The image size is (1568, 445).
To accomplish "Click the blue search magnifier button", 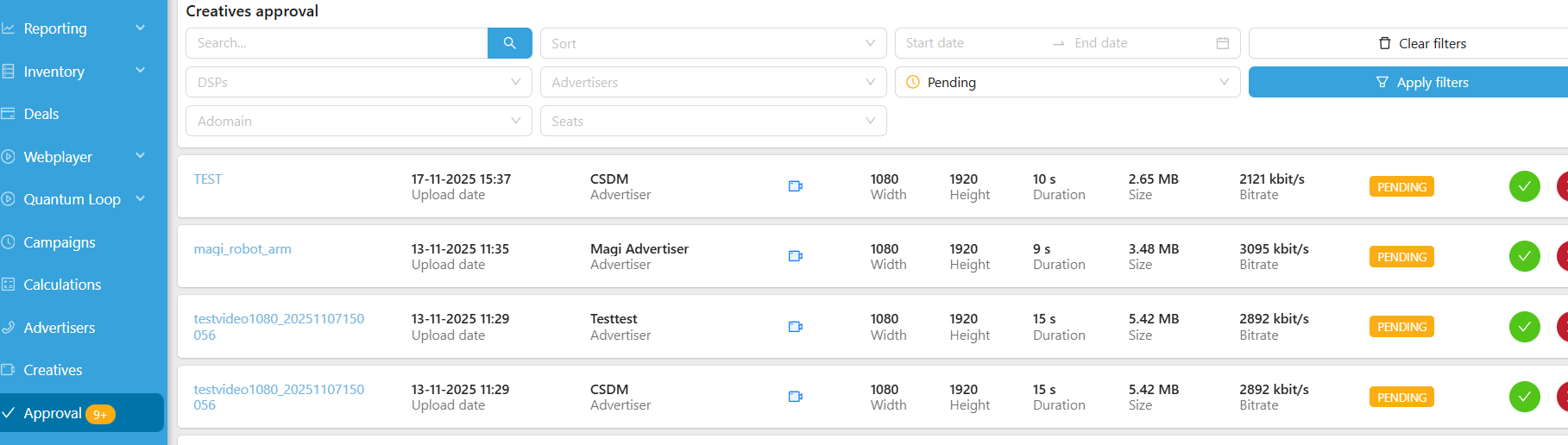I will coord(509,43).
